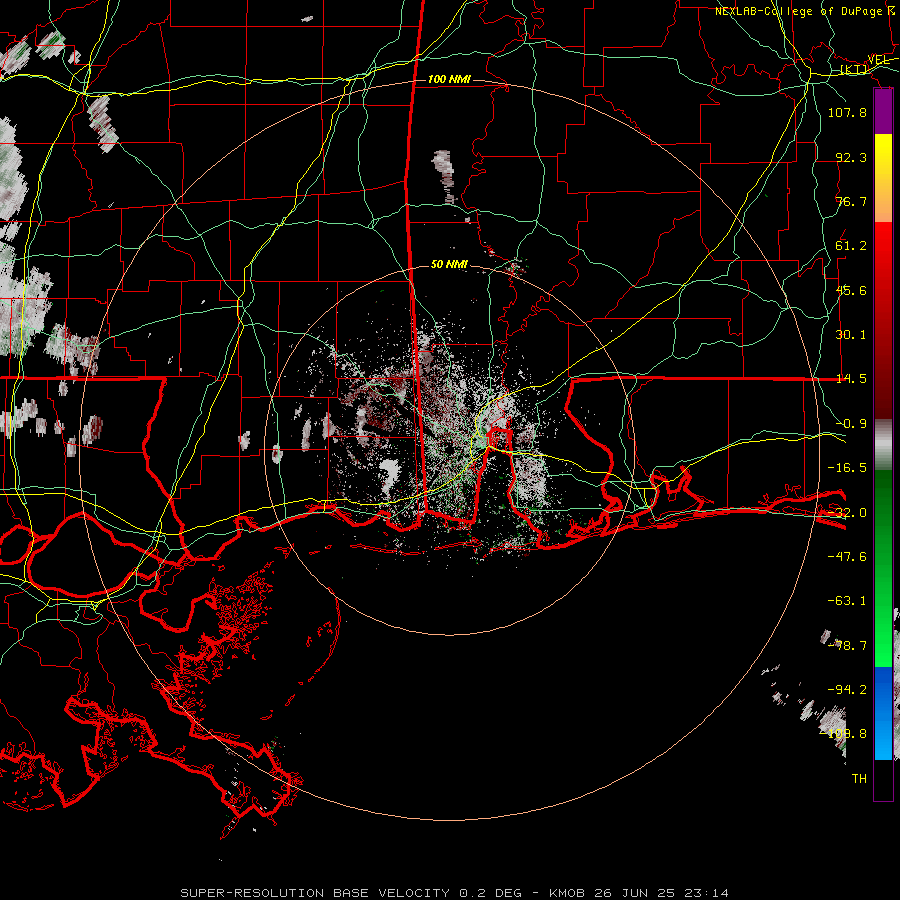Select the -0.9 scale value

coord(851,424)
